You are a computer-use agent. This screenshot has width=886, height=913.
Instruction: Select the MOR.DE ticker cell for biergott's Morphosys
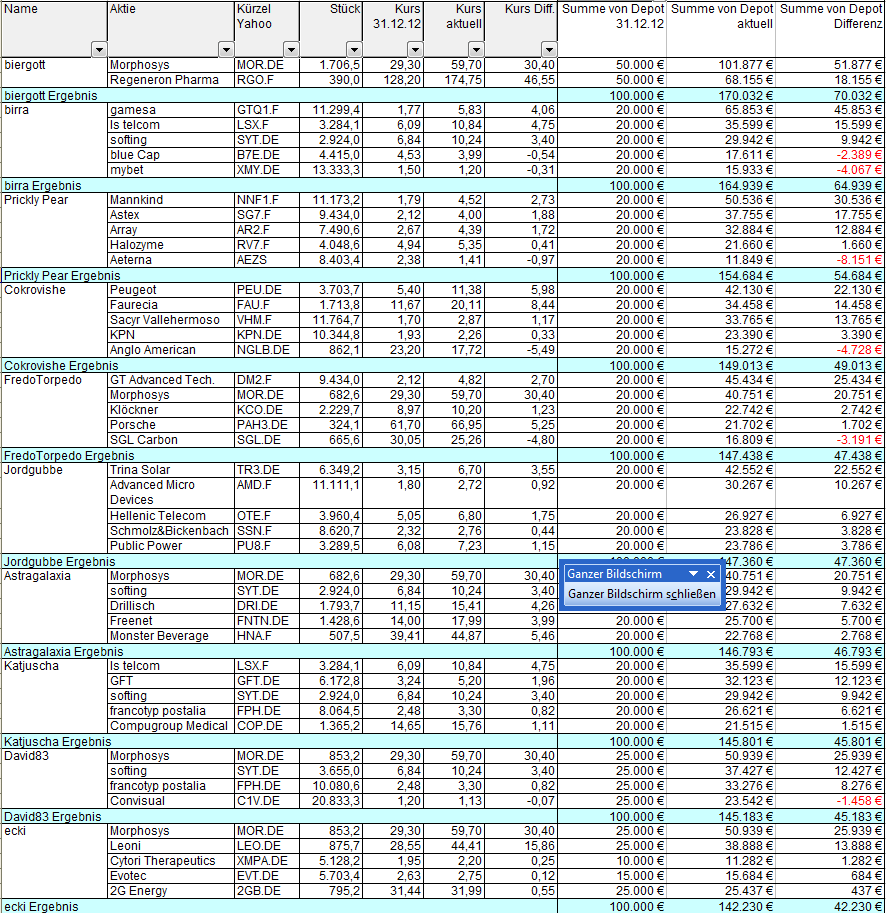(x=266, y=65)
